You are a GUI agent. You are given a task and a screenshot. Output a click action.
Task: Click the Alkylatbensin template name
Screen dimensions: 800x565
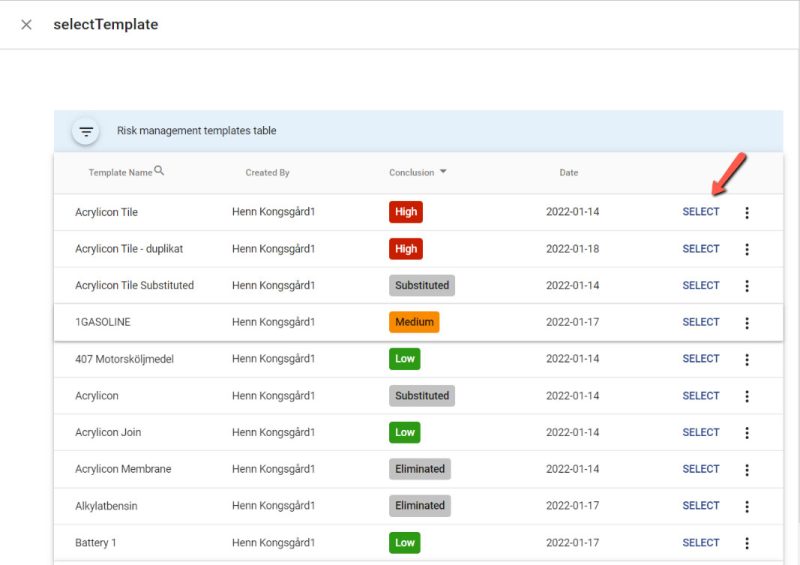pos(106,506)
